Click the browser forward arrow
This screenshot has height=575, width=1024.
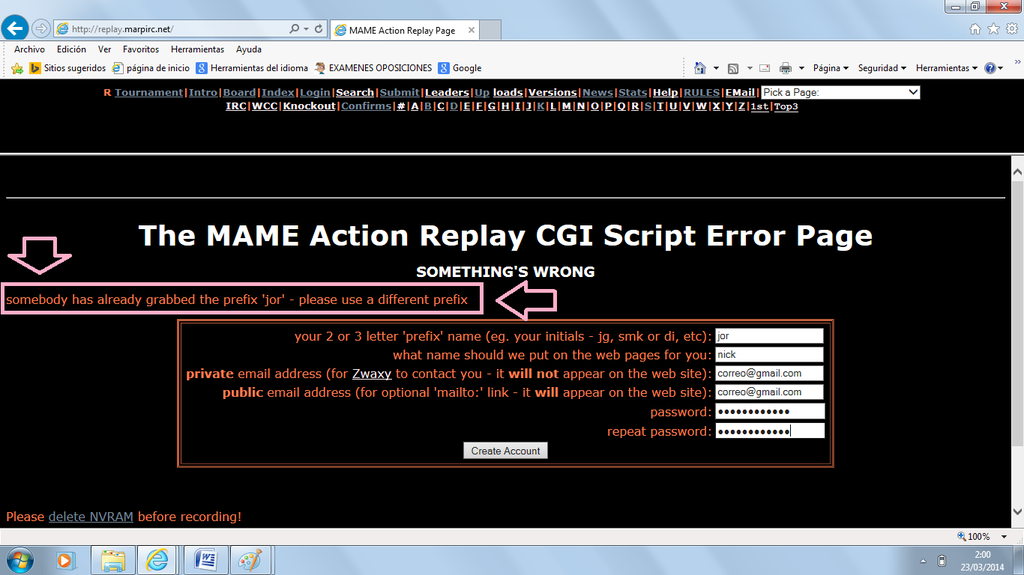[x=41, y=29]
